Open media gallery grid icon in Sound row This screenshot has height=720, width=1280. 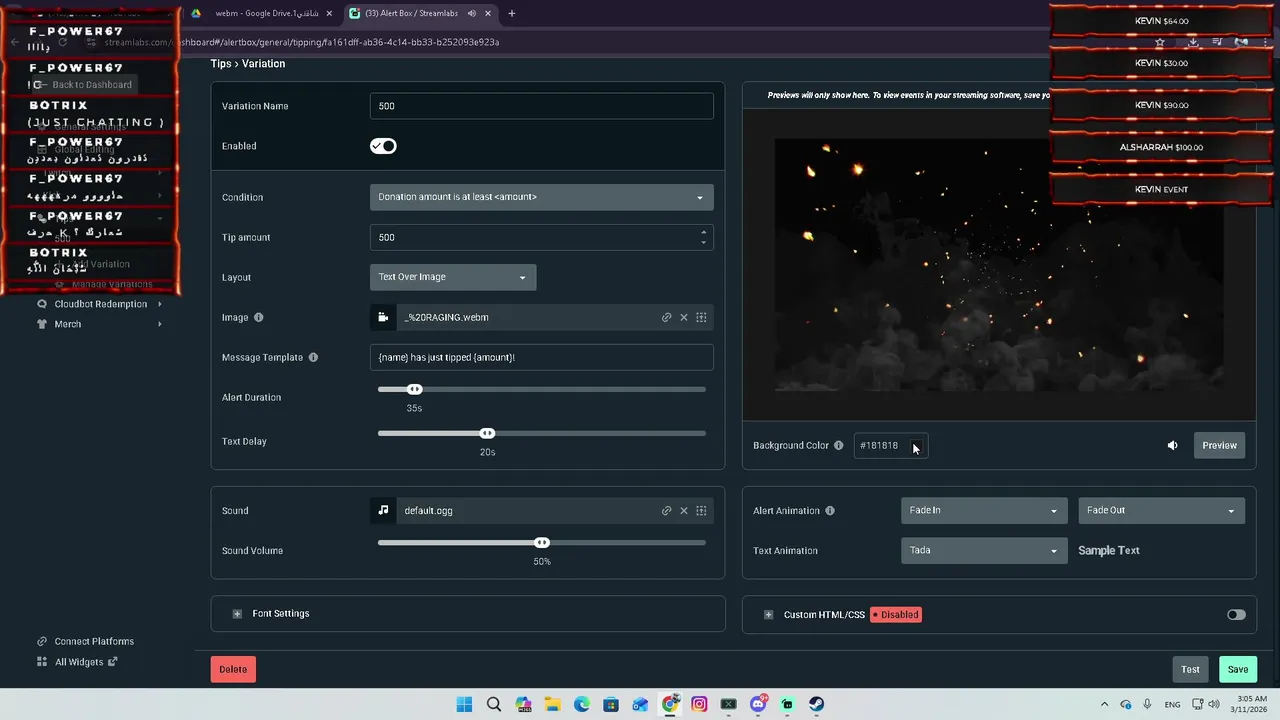(x=701, y=510)
